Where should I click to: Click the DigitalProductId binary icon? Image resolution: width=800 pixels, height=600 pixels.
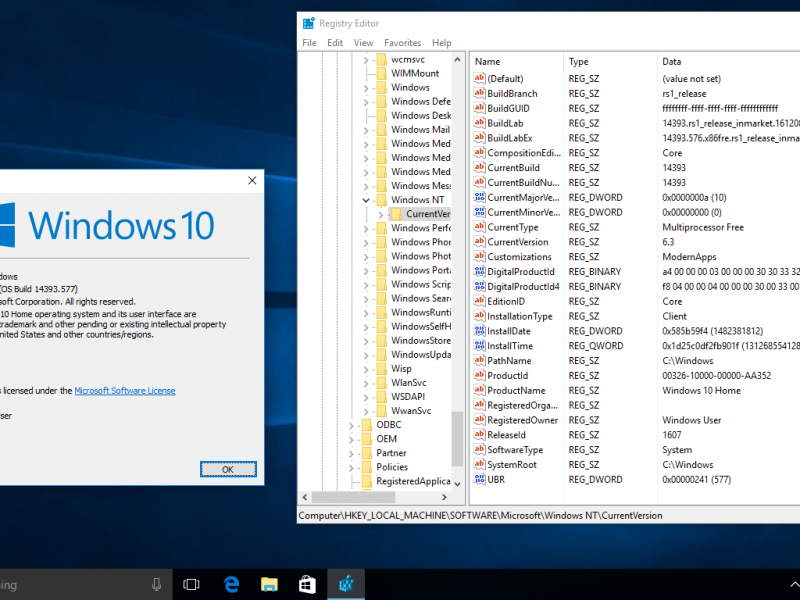[479, 271]
